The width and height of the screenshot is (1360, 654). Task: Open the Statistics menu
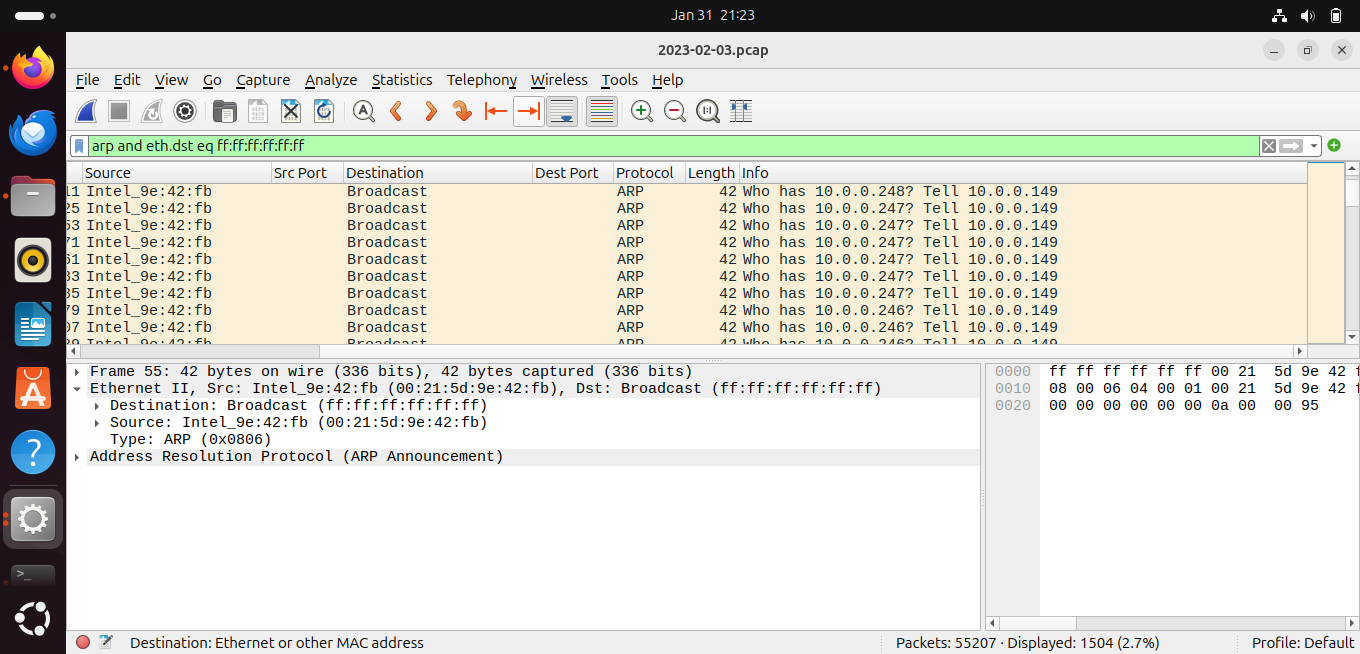(402, 80)
